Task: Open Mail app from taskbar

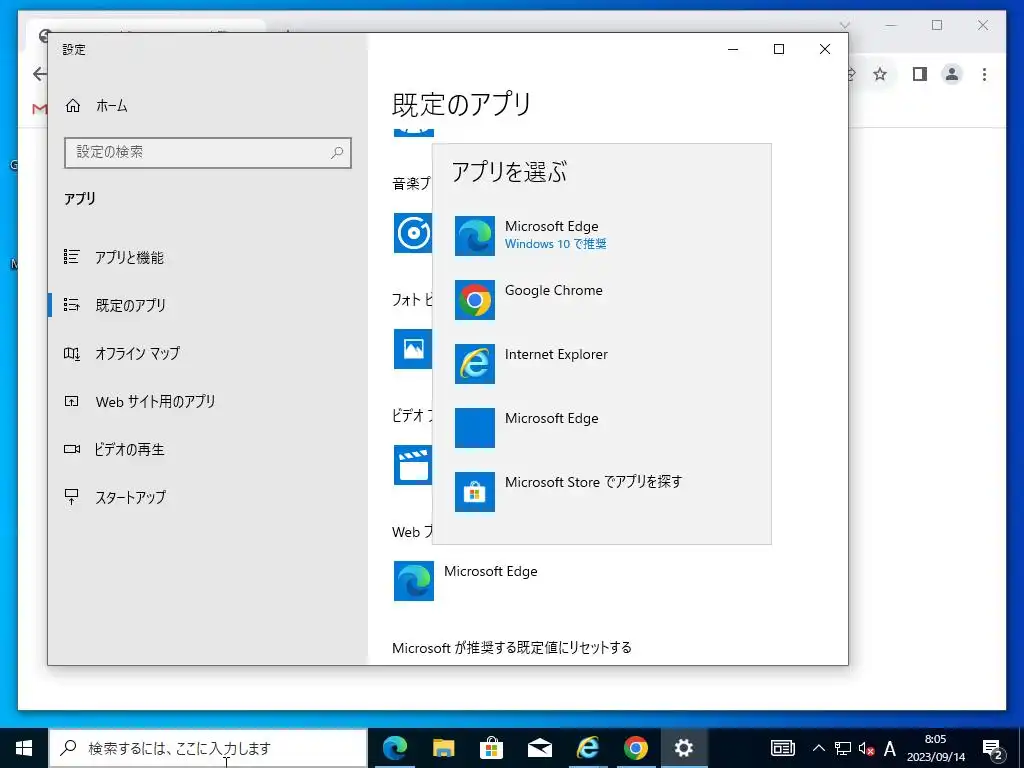Action: pyautogui.click(x=539, y=748)
